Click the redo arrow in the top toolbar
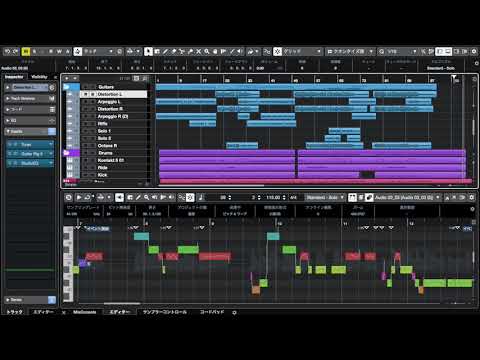 [15, 51]
